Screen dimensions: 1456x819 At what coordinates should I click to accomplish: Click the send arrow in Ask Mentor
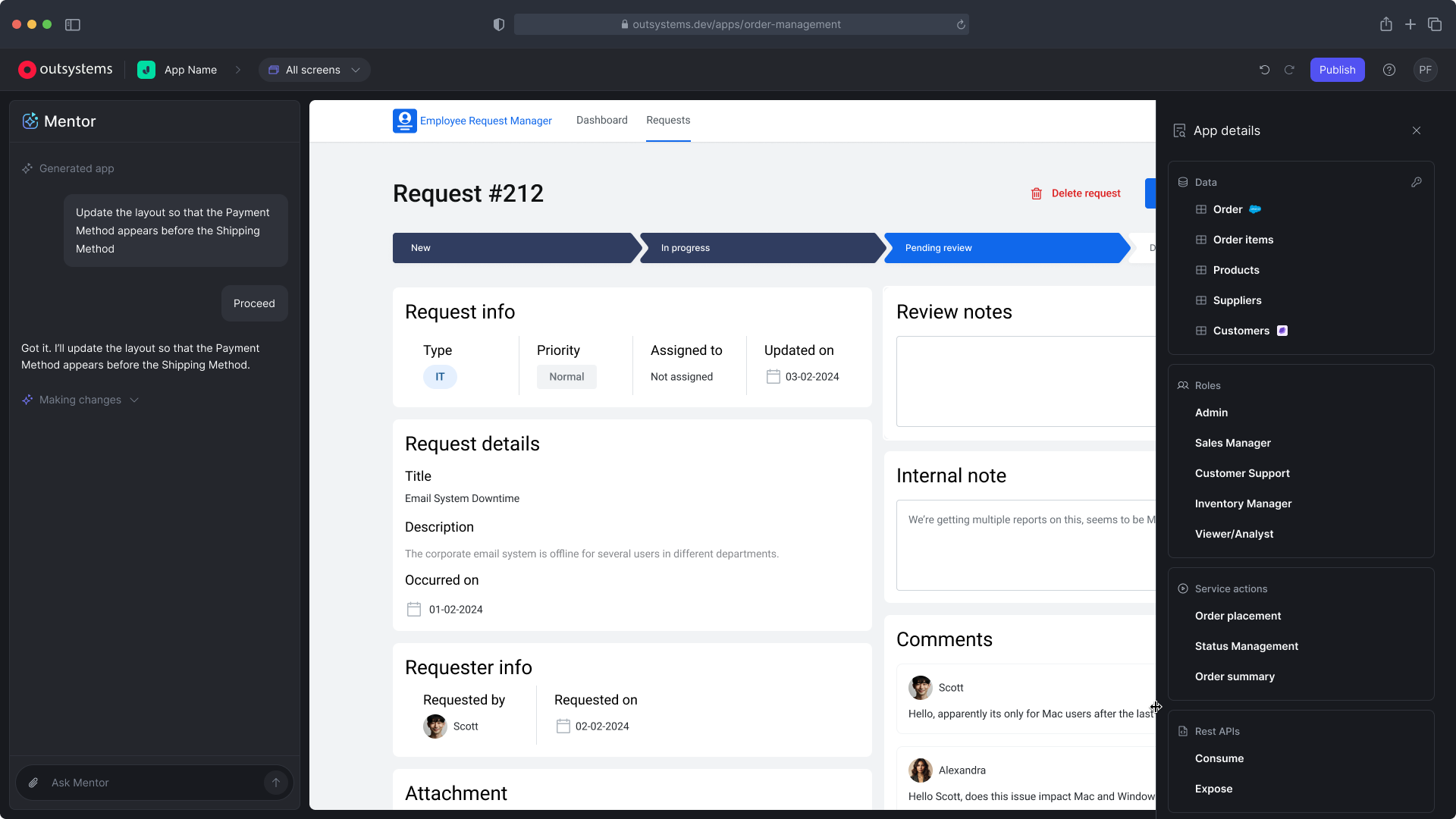tap(276, 783)
